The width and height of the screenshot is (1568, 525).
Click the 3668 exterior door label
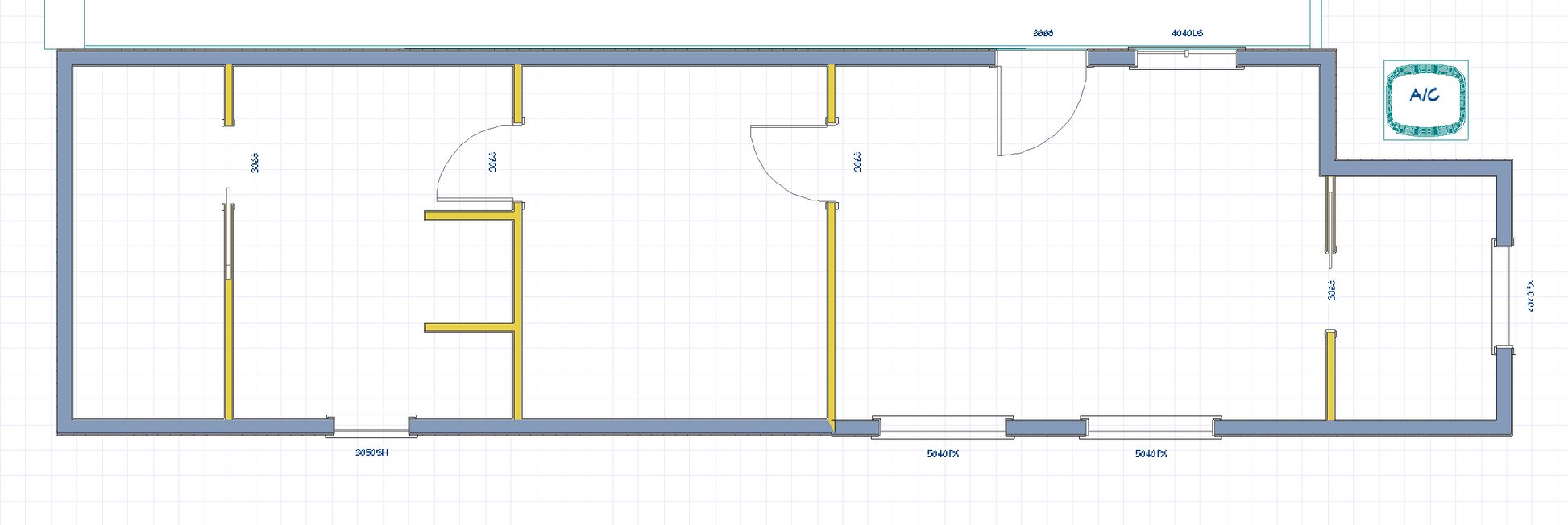tap(1043, 33)
